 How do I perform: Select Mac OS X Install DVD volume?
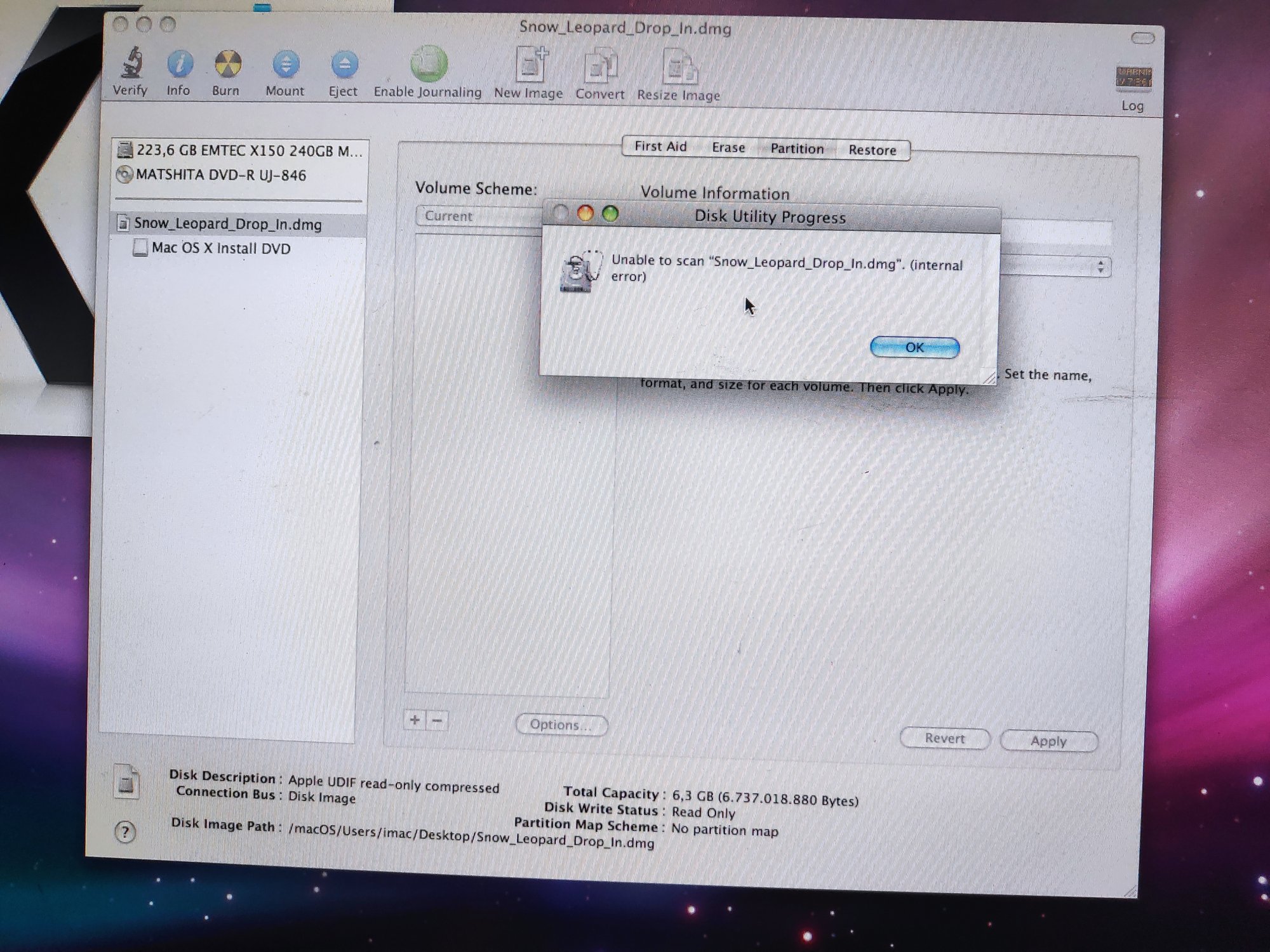(220, 248)
